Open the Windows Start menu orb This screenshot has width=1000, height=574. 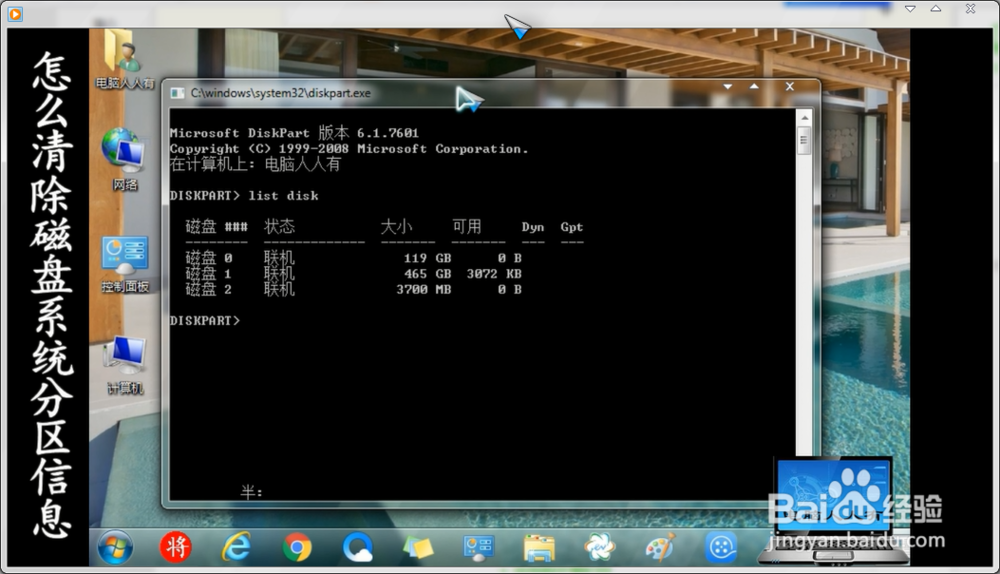(115, 547)
